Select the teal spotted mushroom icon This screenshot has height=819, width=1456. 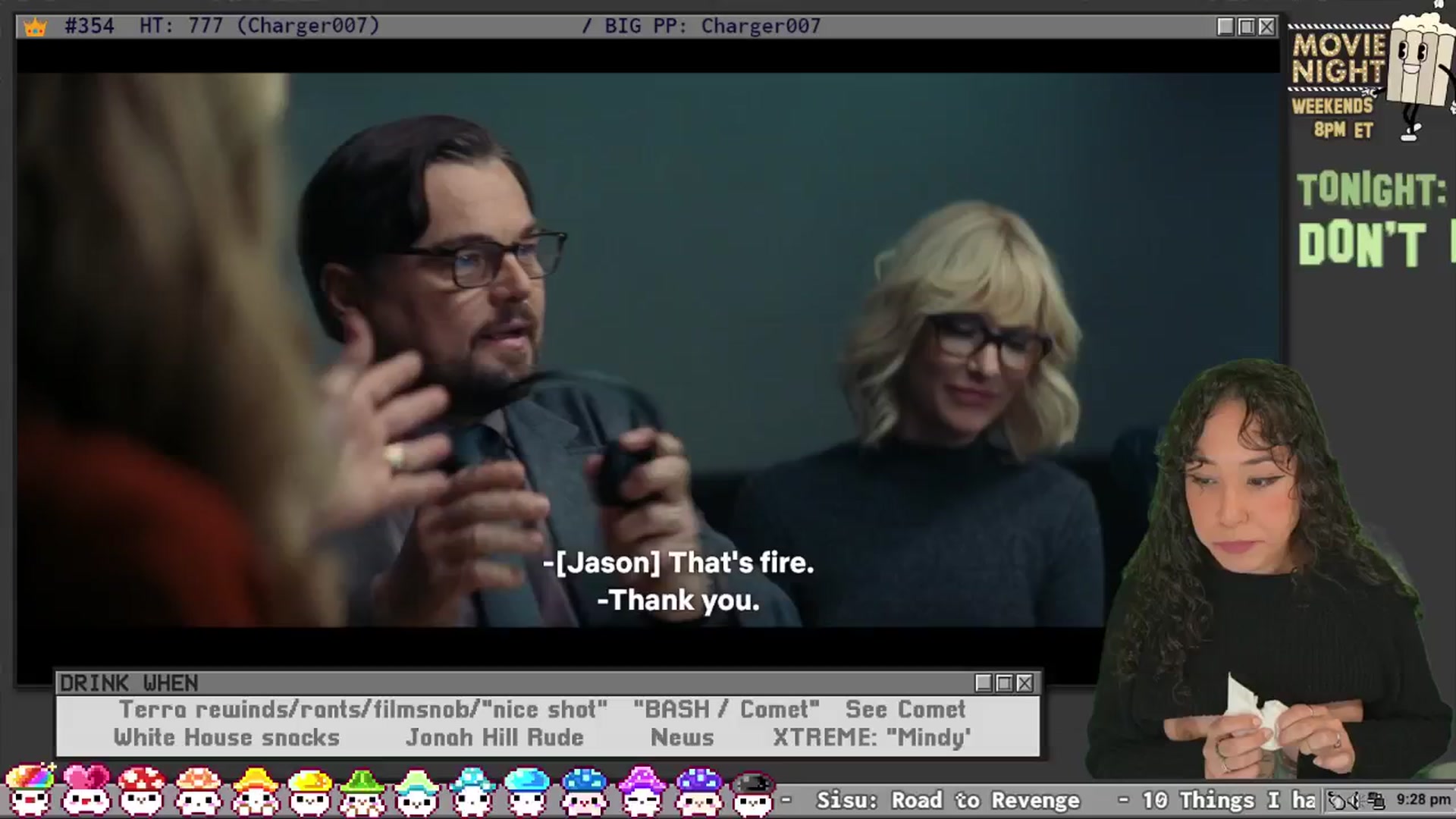[x=472, y=790]
